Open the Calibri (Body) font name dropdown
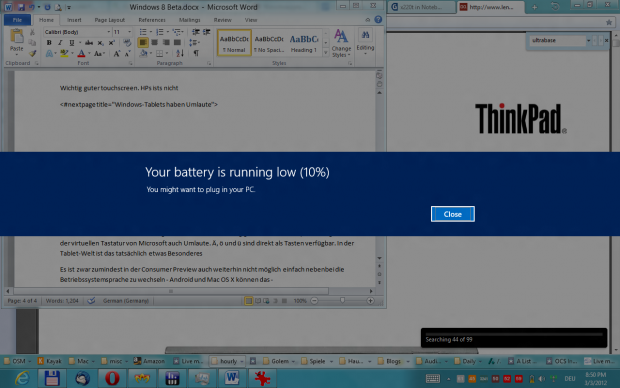Screen dimensions: 620x388 click(x=108, y=32)
